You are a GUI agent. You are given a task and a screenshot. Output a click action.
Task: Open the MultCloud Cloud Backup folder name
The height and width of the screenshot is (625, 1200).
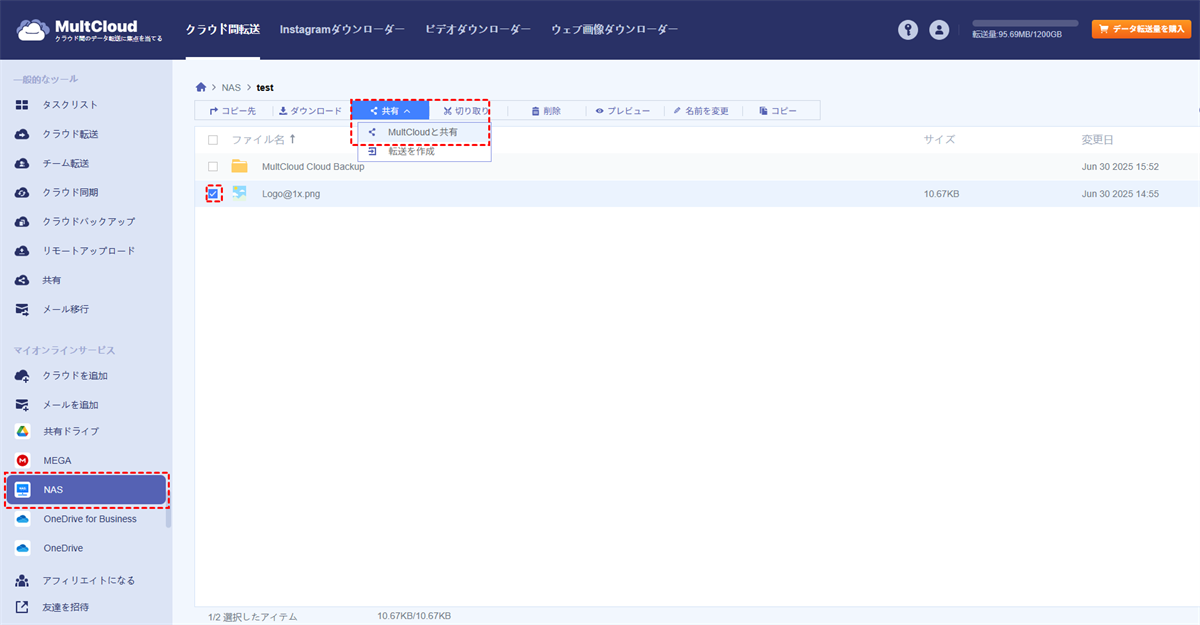click(x=313, y=167)
